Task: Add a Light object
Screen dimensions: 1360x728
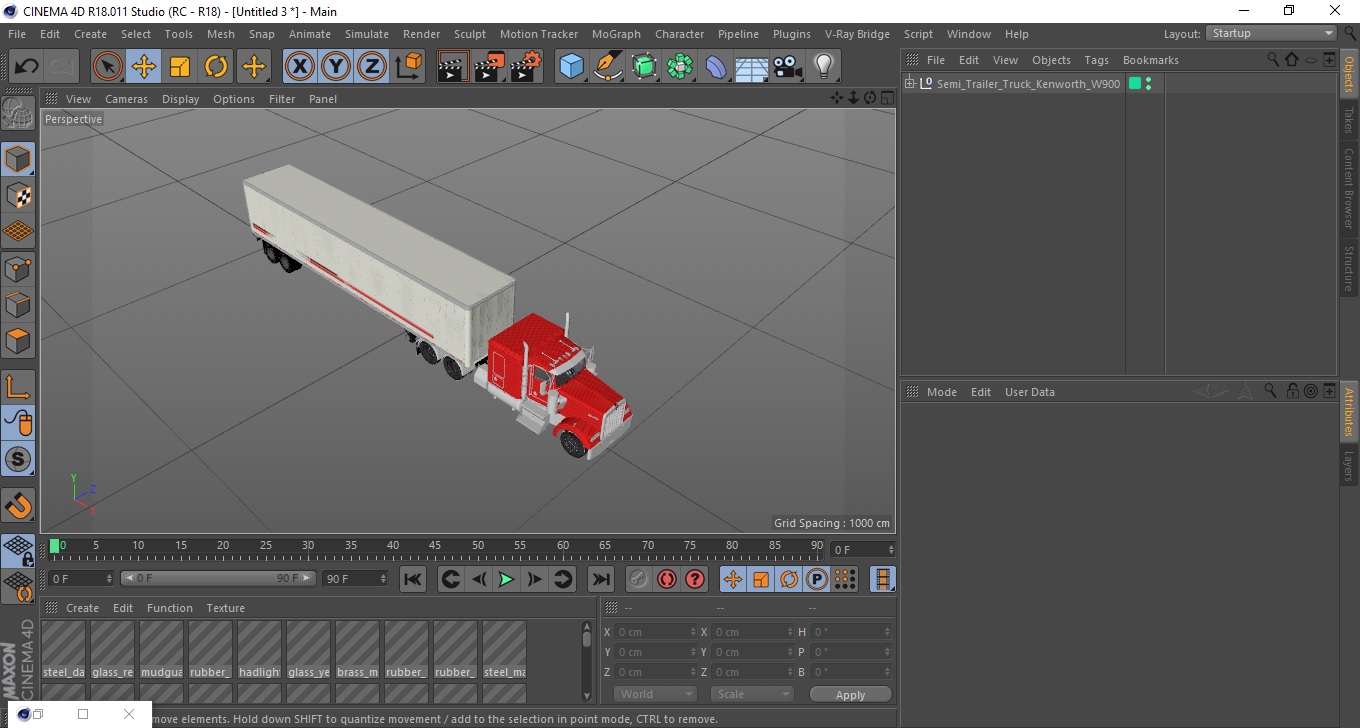Action: tap(824, 67)
